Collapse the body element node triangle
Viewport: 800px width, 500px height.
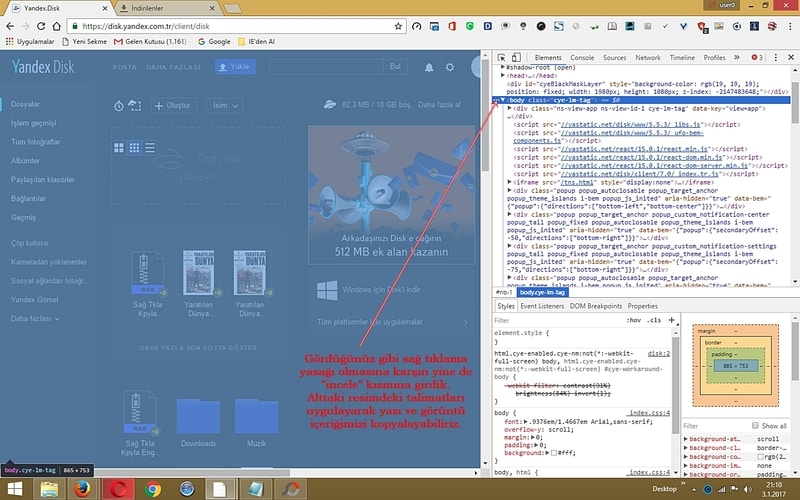click(x=503, y=100)
